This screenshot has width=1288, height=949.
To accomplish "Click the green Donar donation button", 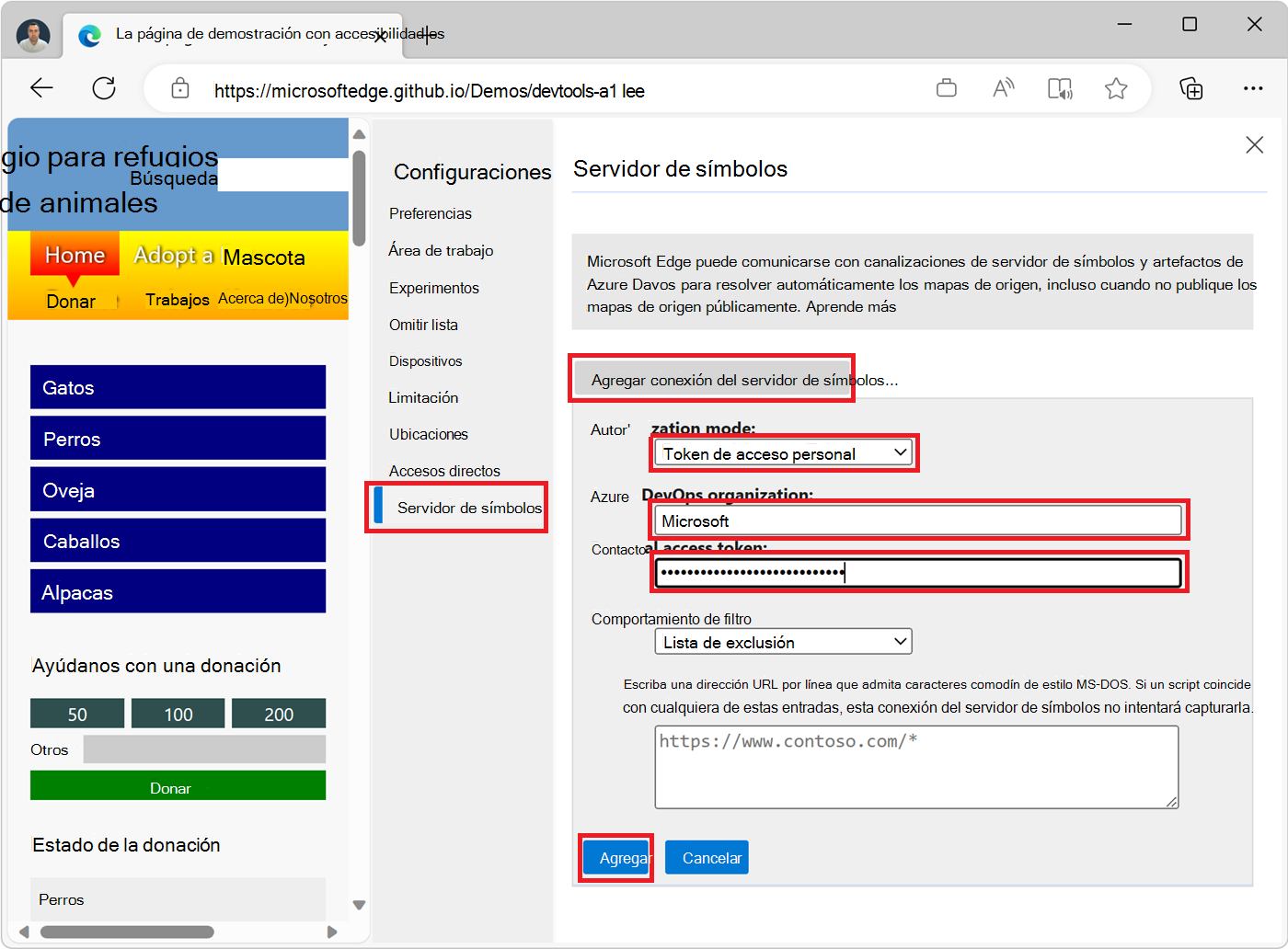I will tap(178, 785).
